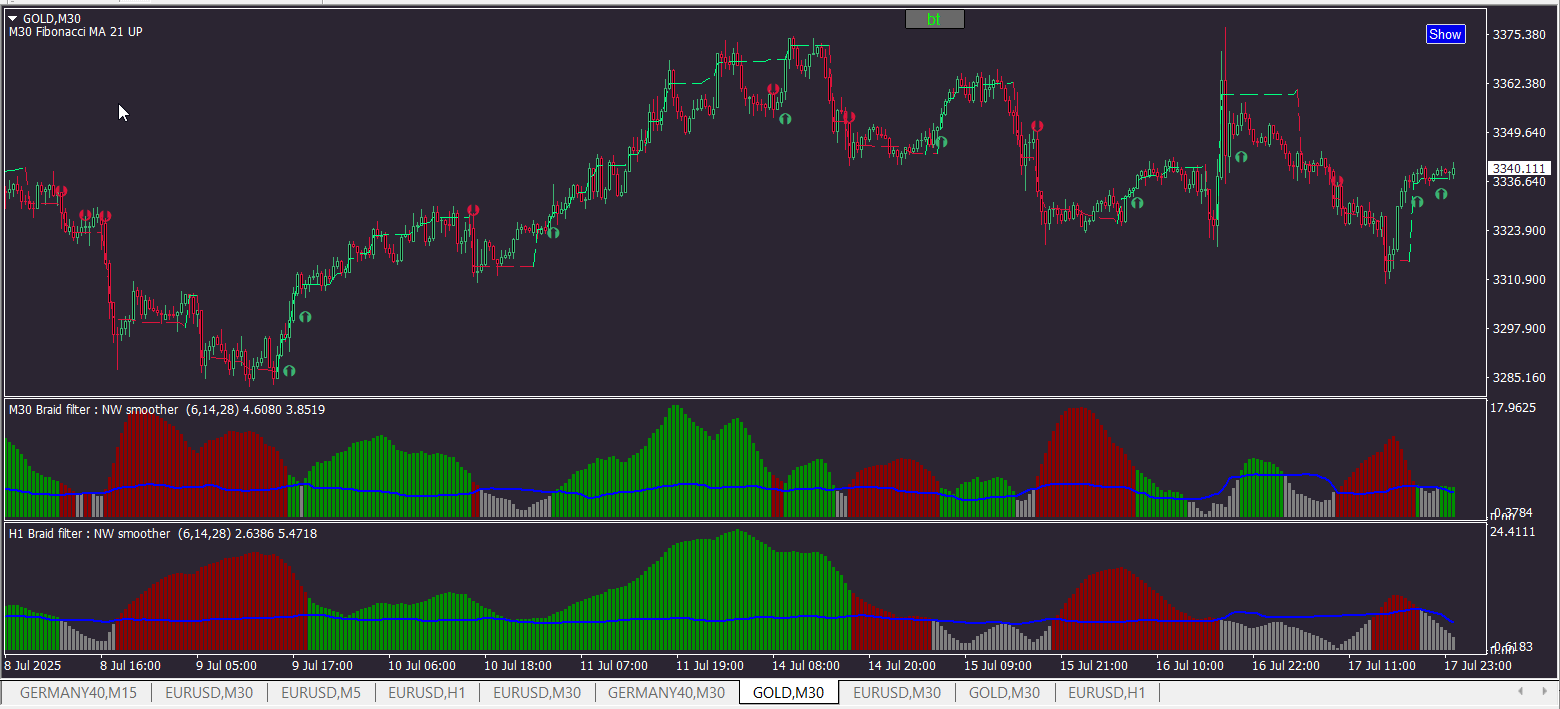Click the M30 Braid filter indicator label
1560x709 pixels.
pos(166,409)
